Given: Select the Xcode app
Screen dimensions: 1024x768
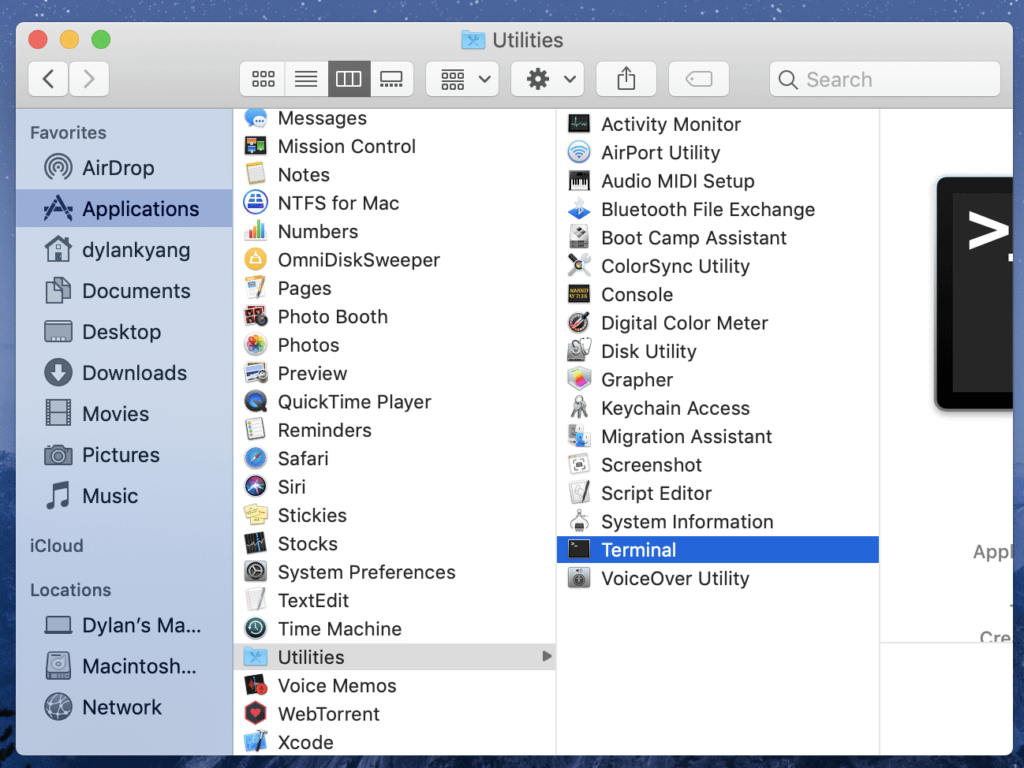Looking at the screenshot, I should (394, 743).
